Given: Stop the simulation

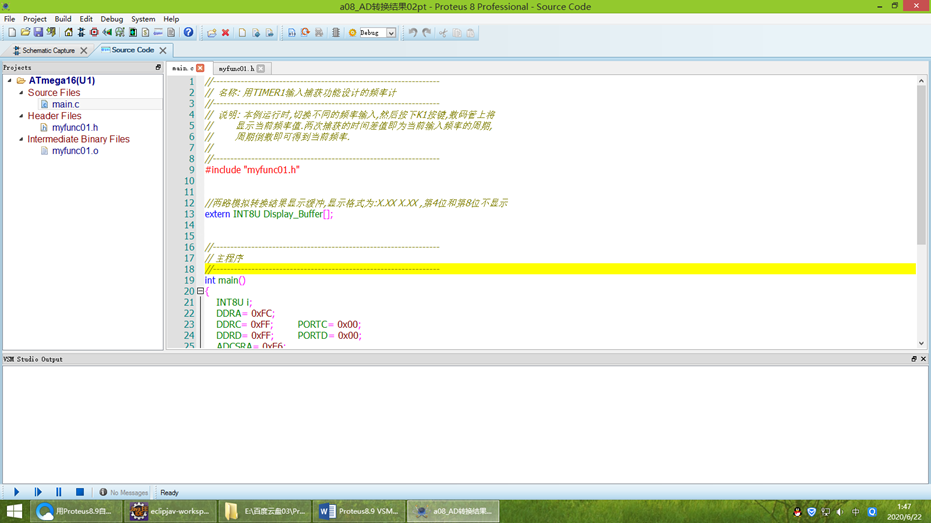Looking at the screenshot, I should click(x=80, y=492).
